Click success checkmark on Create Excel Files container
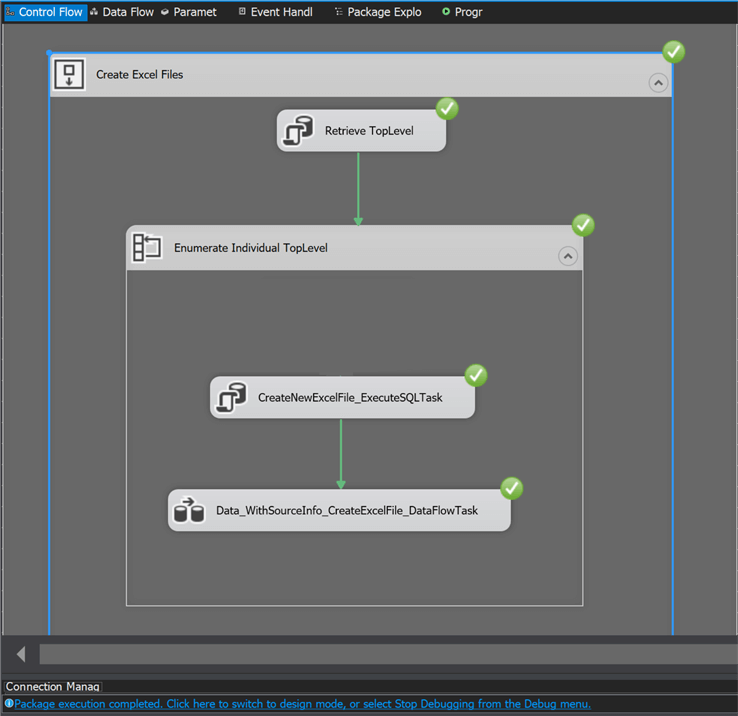The image size is (738, 716). point(674,52)
